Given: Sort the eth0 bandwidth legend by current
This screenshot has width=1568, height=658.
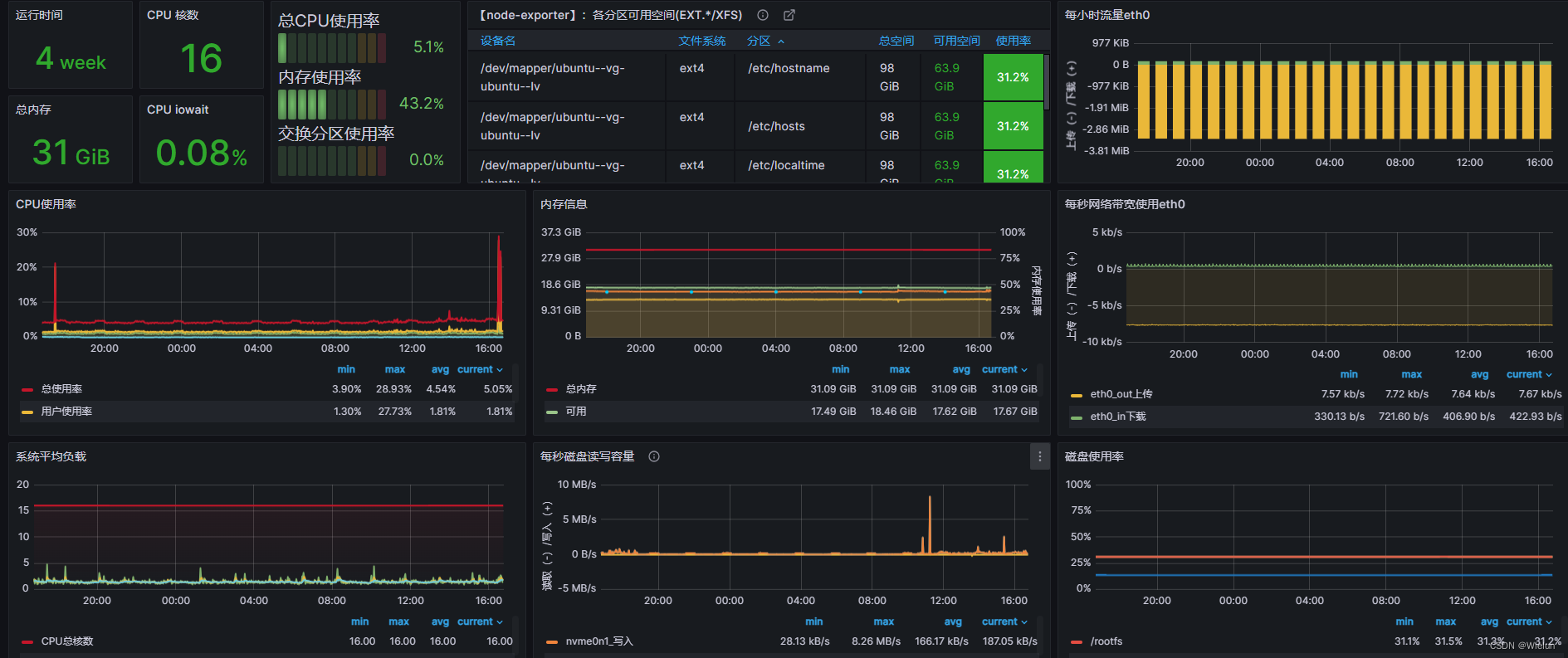Looking at the screenshot, I should tap(1529, 374).
